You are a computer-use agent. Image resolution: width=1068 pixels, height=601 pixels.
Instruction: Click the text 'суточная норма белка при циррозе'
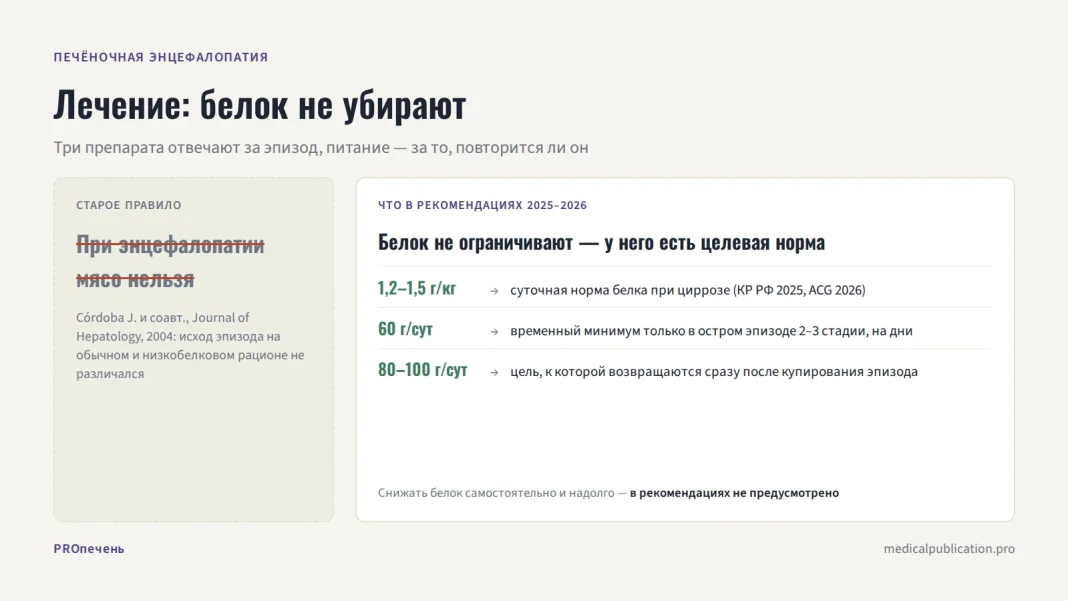coord(619,290)
